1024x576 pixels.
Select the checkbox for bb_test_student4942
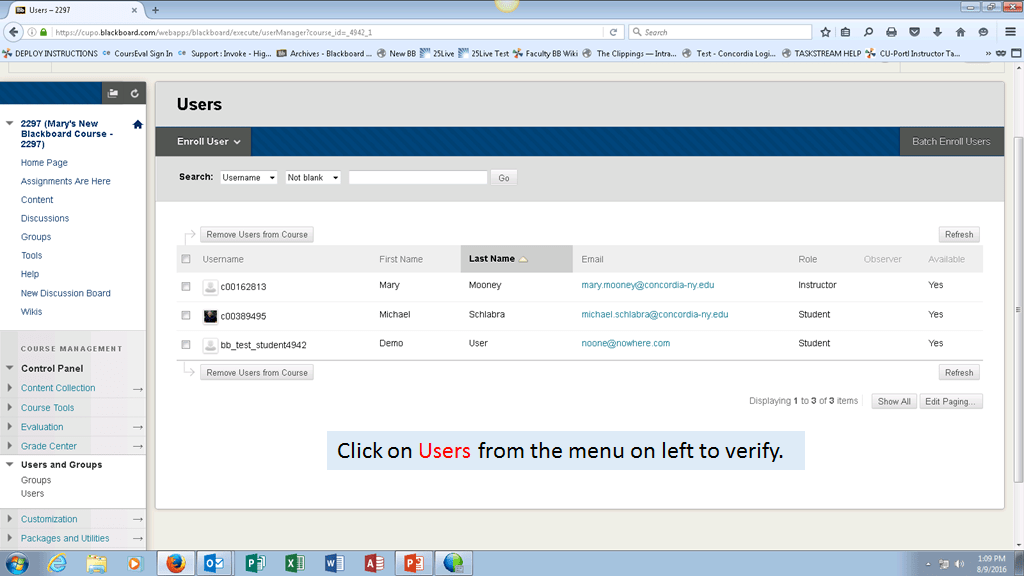[x=186, y=345]
